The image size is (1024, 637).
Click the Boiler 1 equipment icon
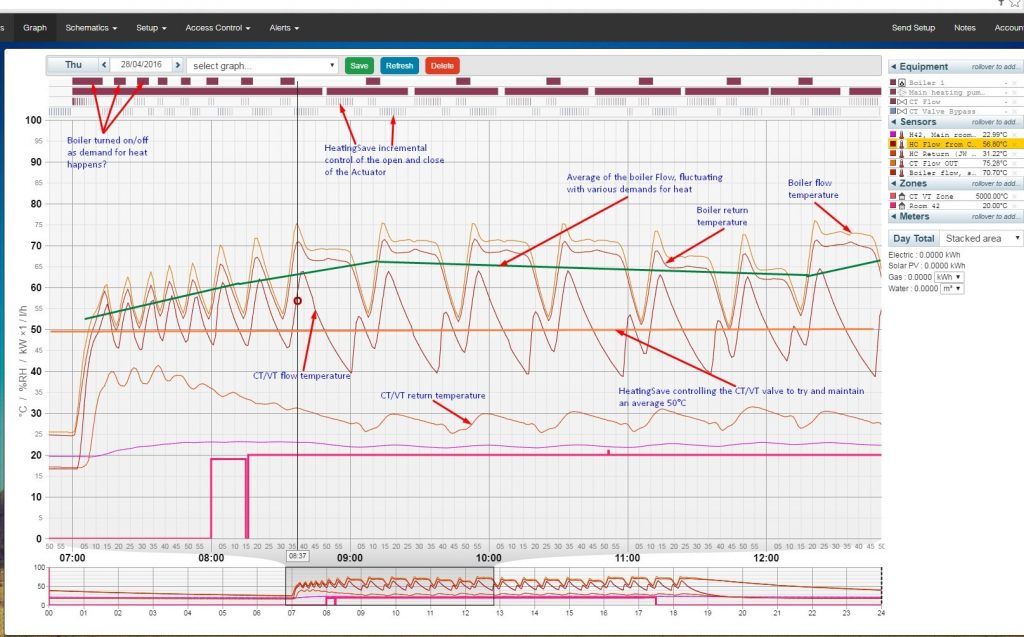[x=902, y=82]
